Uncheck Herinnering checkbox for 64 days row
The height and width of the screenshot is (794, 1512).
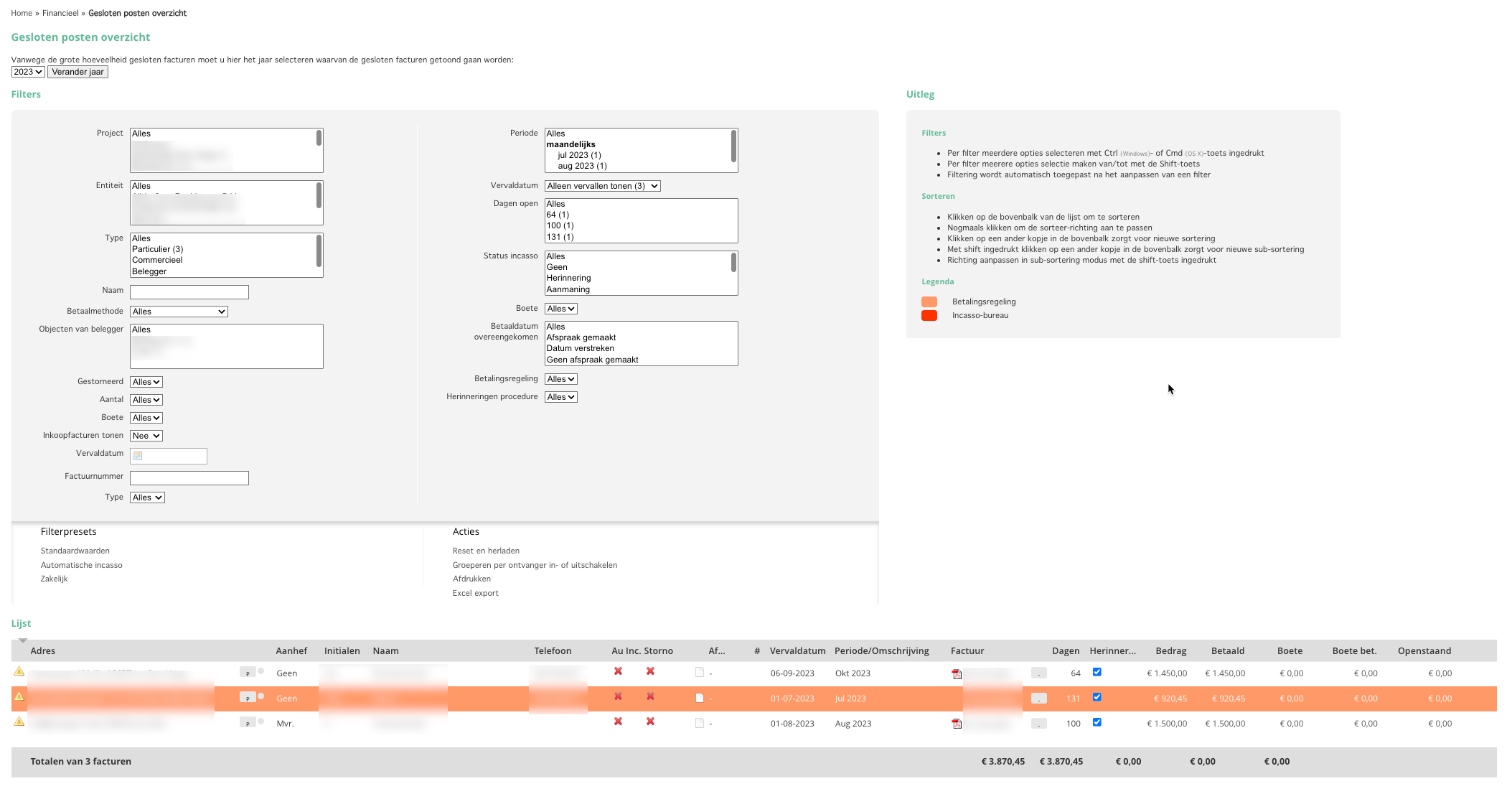[x=1097, y=672]
